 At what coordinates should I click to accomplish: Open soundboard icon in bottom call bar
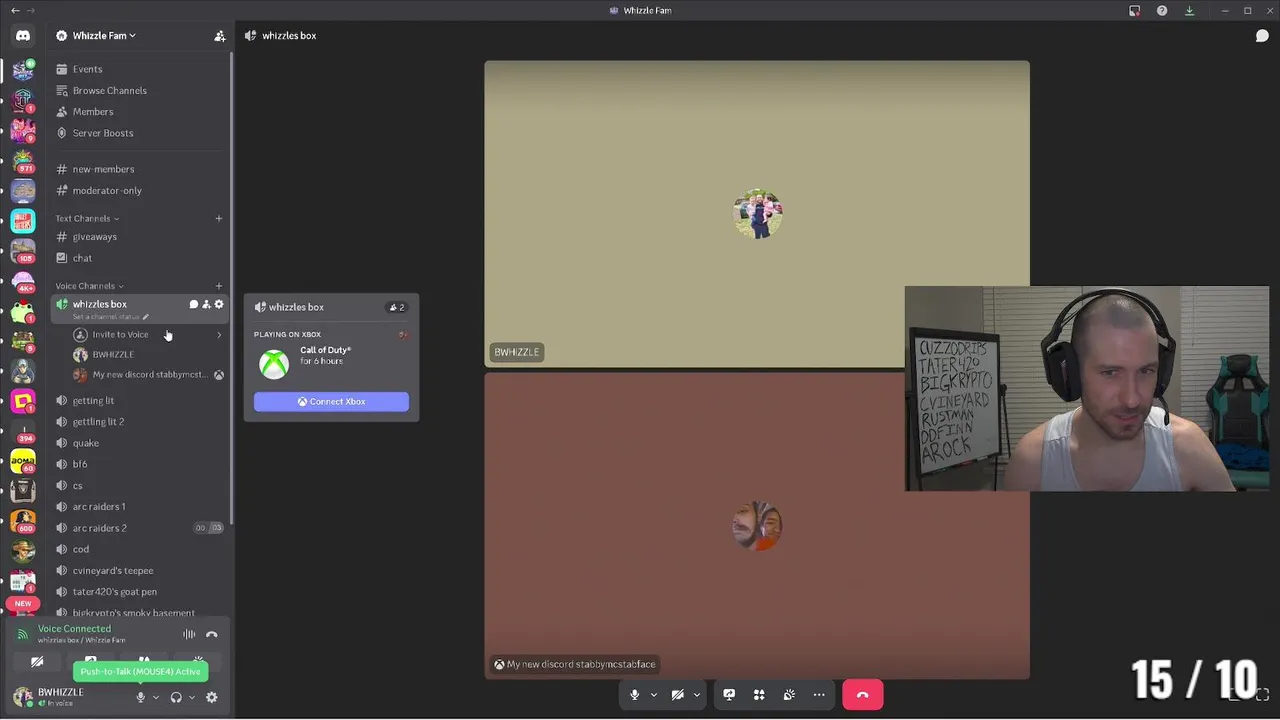pos(789,695)
